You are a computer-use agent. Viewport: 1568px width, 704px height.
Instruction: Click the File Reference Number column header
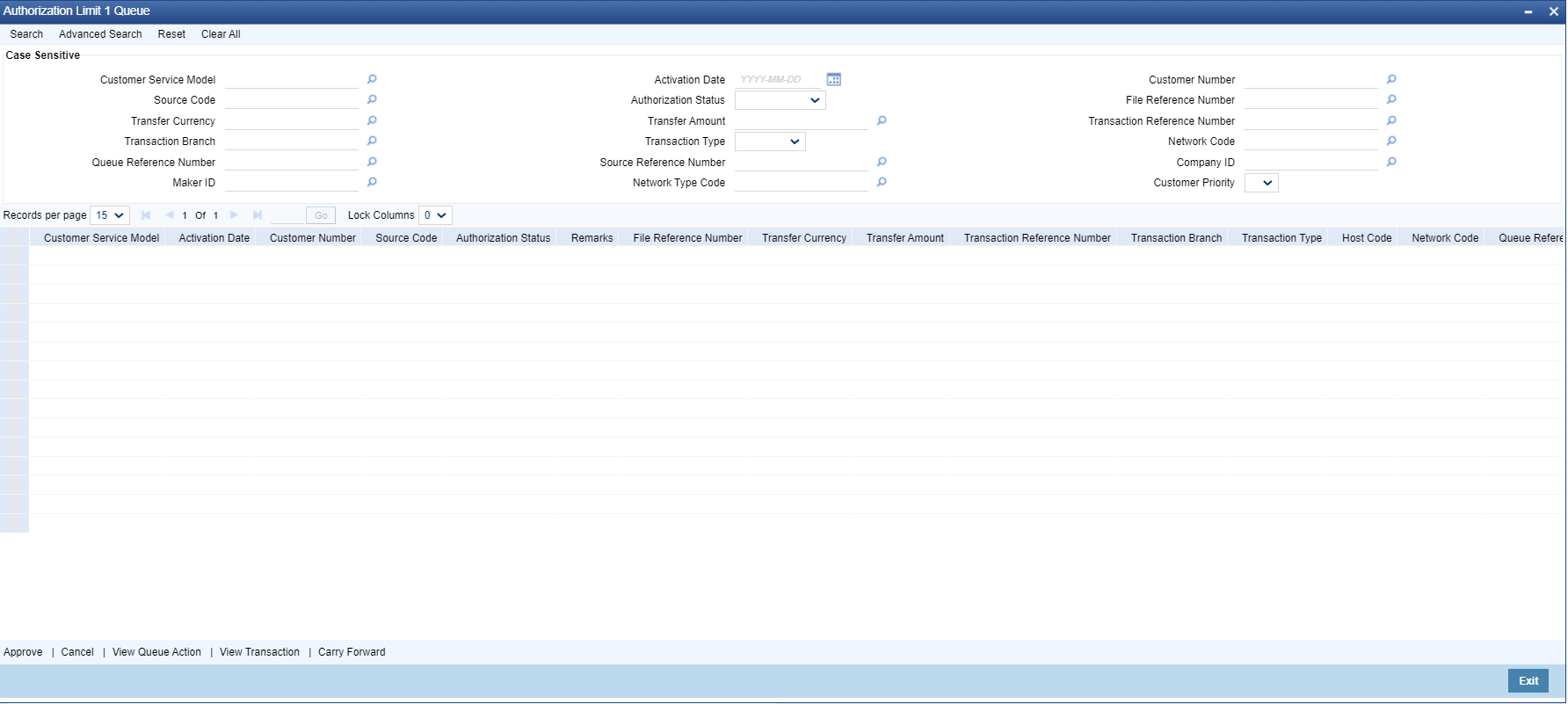(687, 238)
